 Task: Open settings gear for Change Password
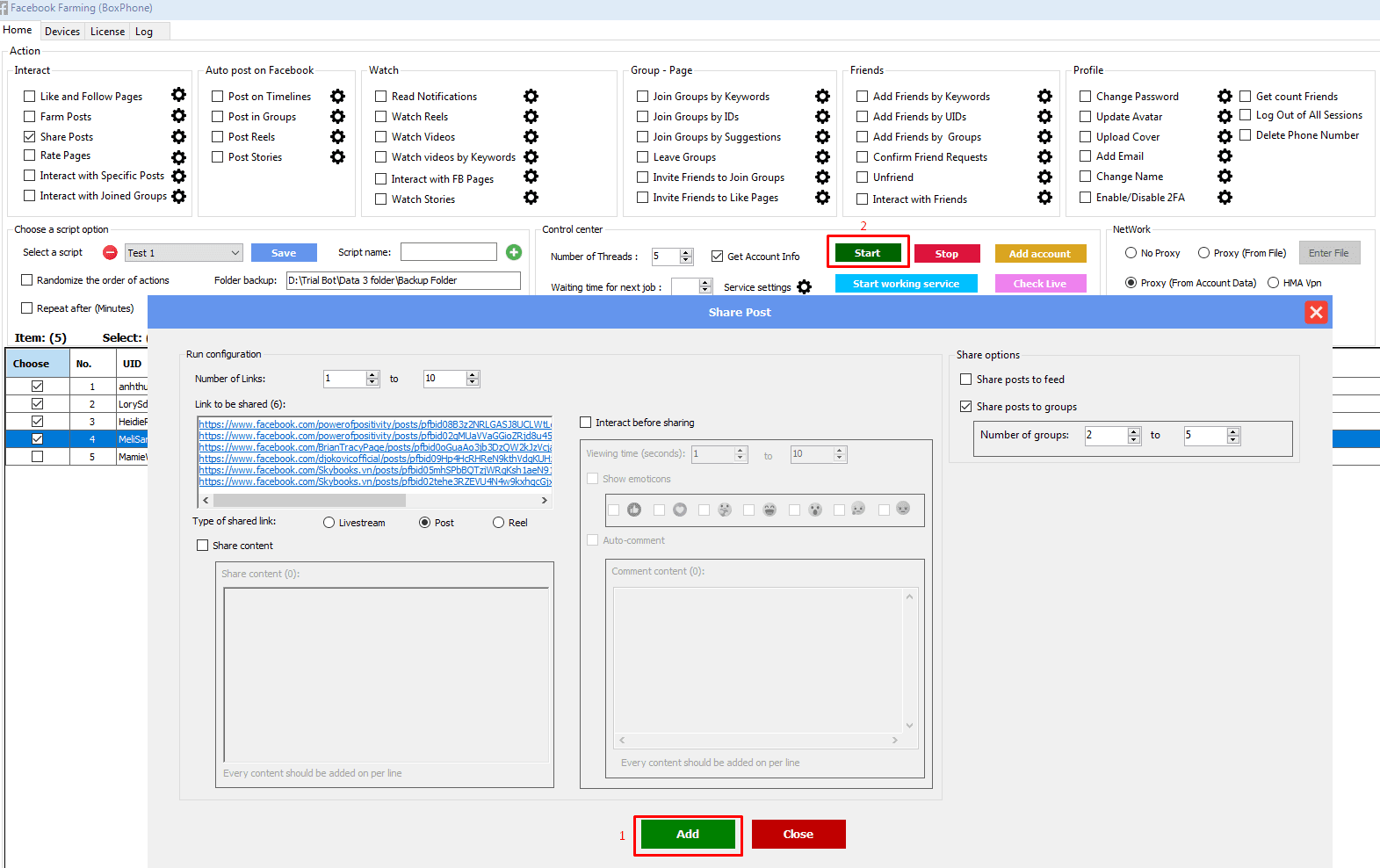coord(1225,96)
